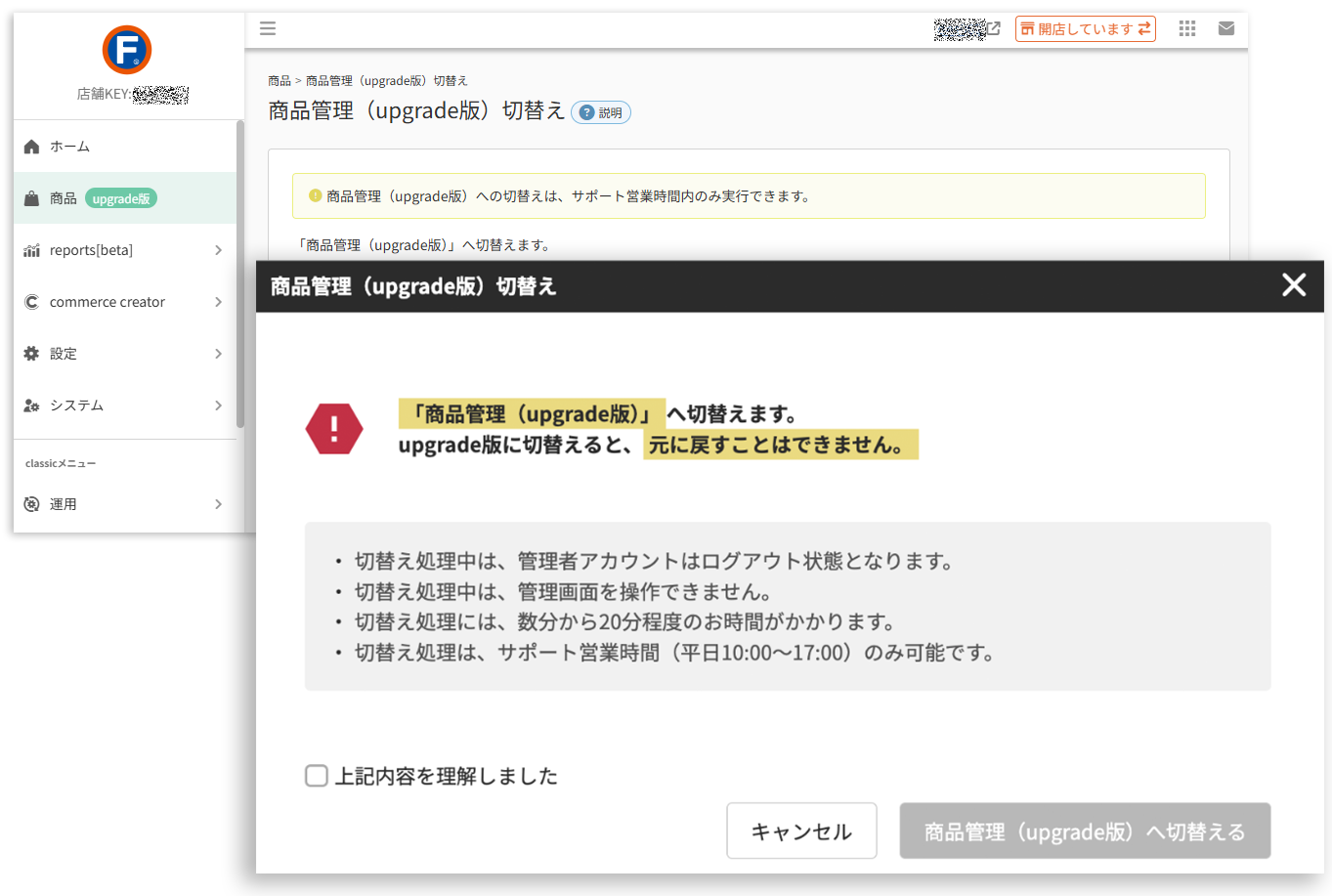Open システム menu item
The height and width of the screenshot is (896, 1332).
124,405
